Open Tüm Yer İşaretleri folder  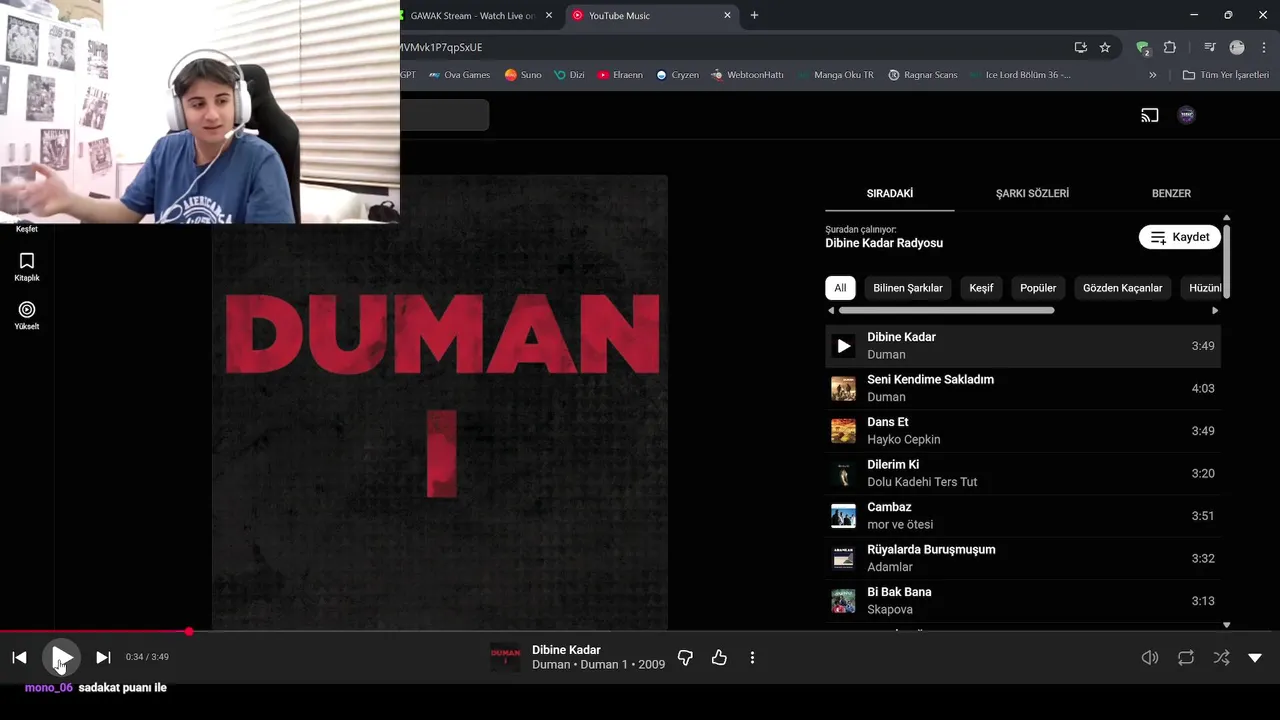1225,75
